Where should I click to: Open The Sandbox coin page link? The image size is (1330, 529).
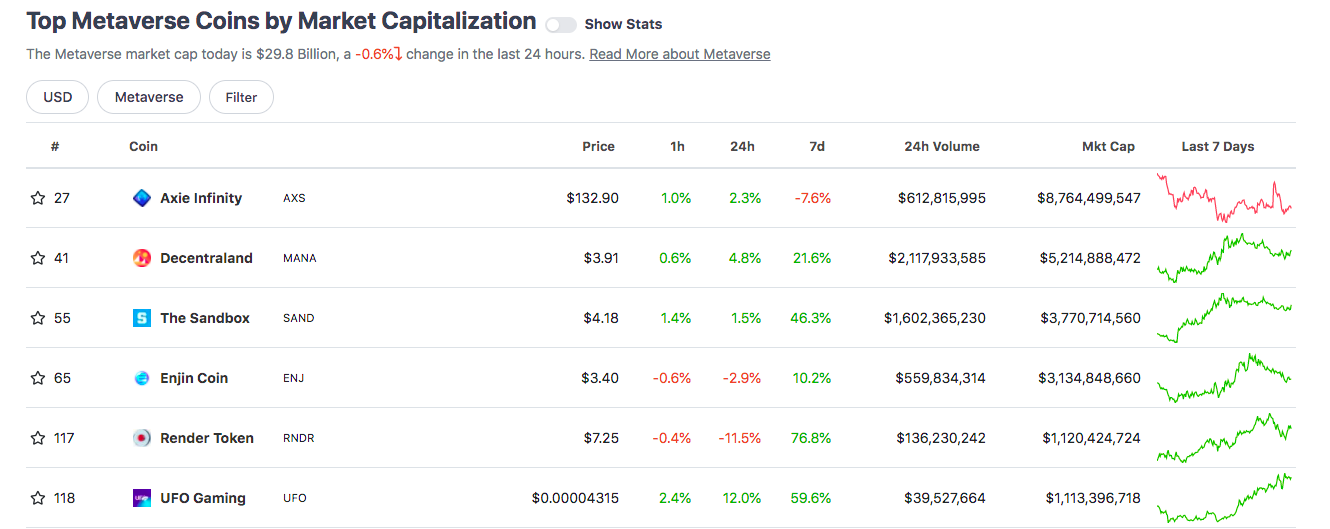point(205,318)
